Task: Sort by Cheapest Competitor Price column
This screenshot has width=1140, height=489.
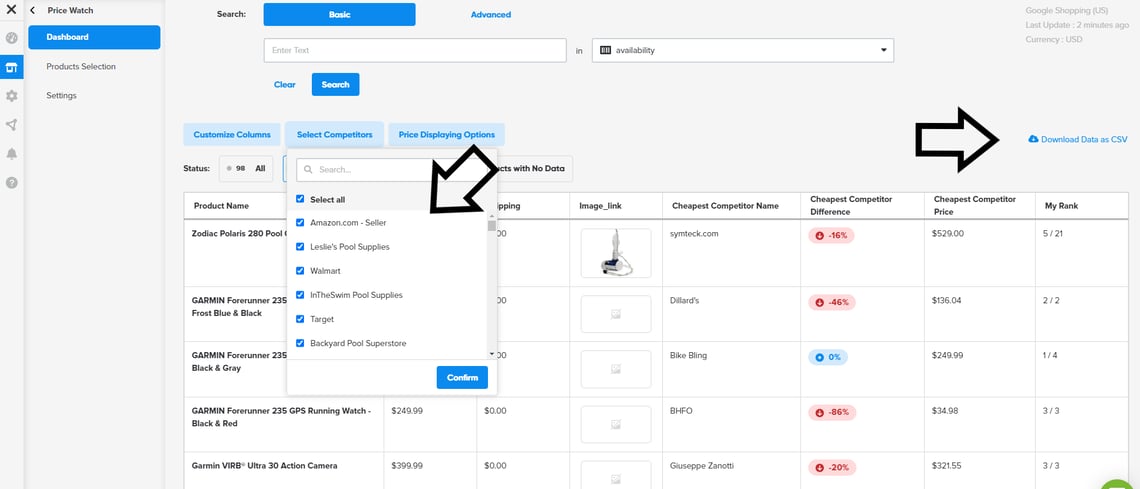Action: pos(975,206)
